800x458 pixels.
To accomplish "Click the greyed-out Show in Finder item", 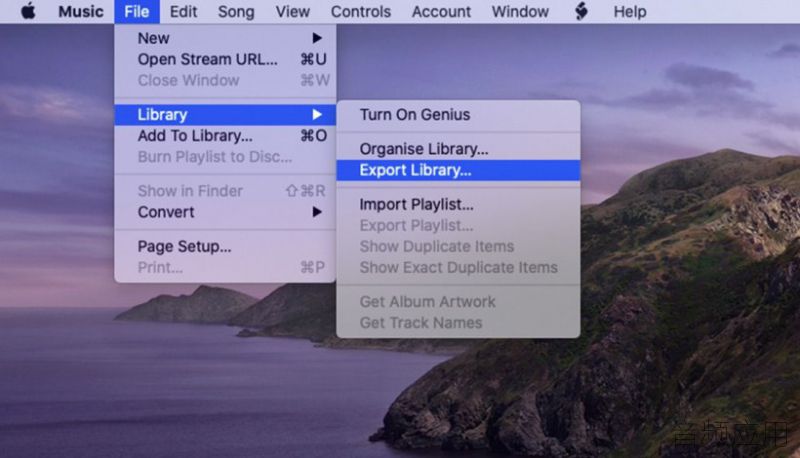I will pos(225,191).
